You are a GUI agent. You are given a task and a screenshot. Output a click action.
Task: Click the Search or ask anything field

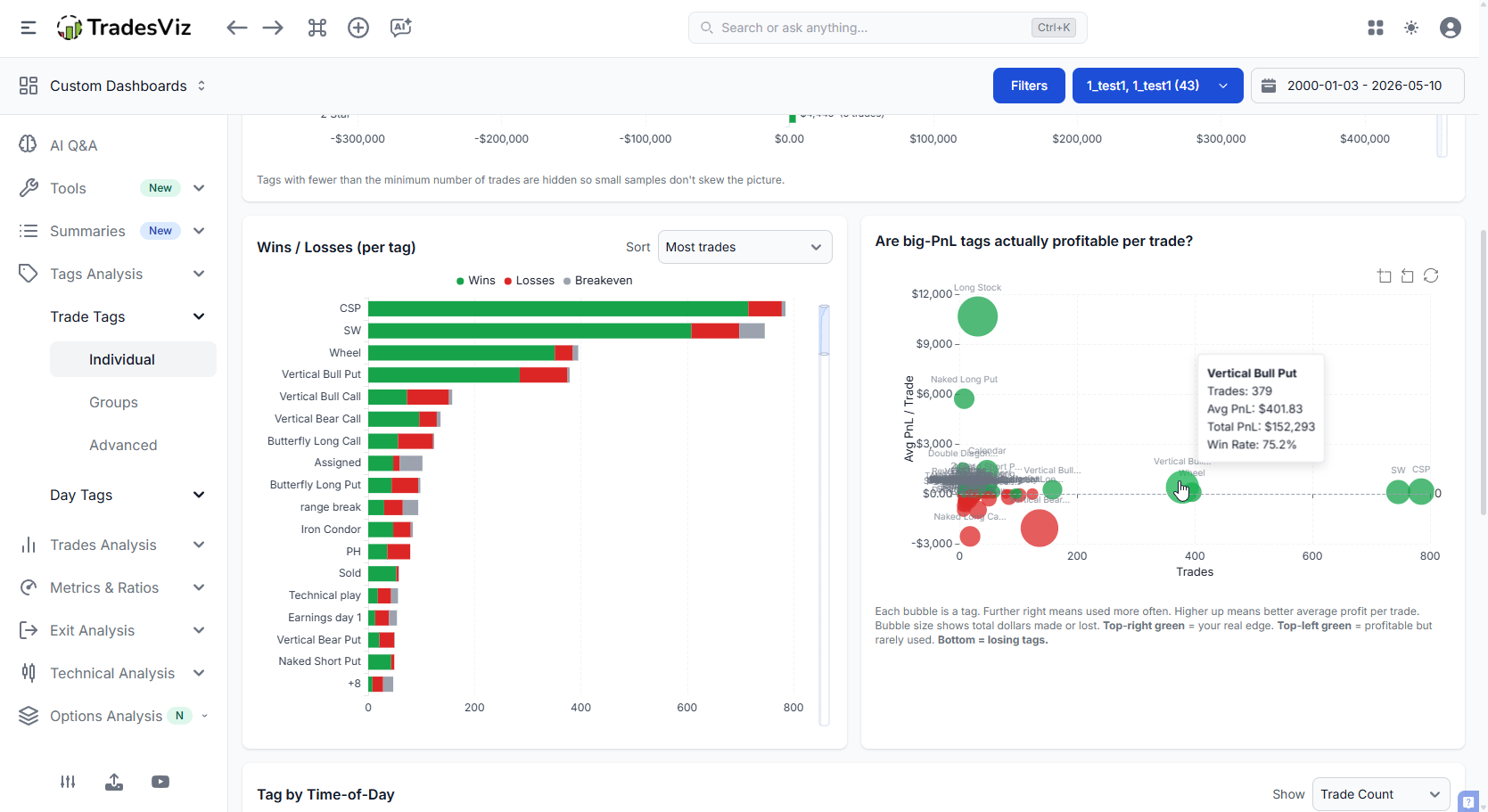coord(887,28)
